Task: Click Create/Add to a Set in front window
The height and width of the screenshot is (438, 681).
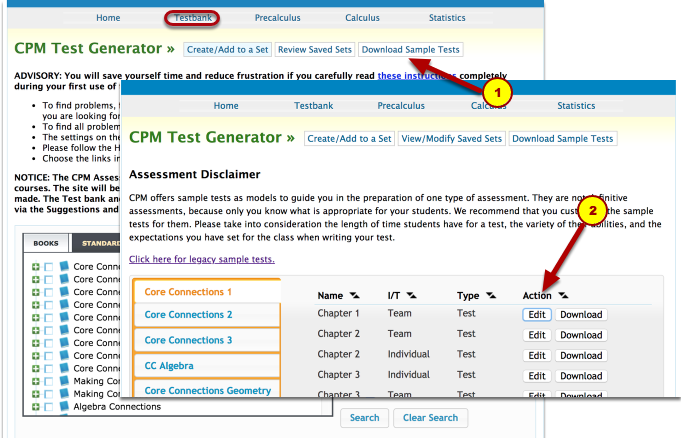Action: tap(349, 139)
